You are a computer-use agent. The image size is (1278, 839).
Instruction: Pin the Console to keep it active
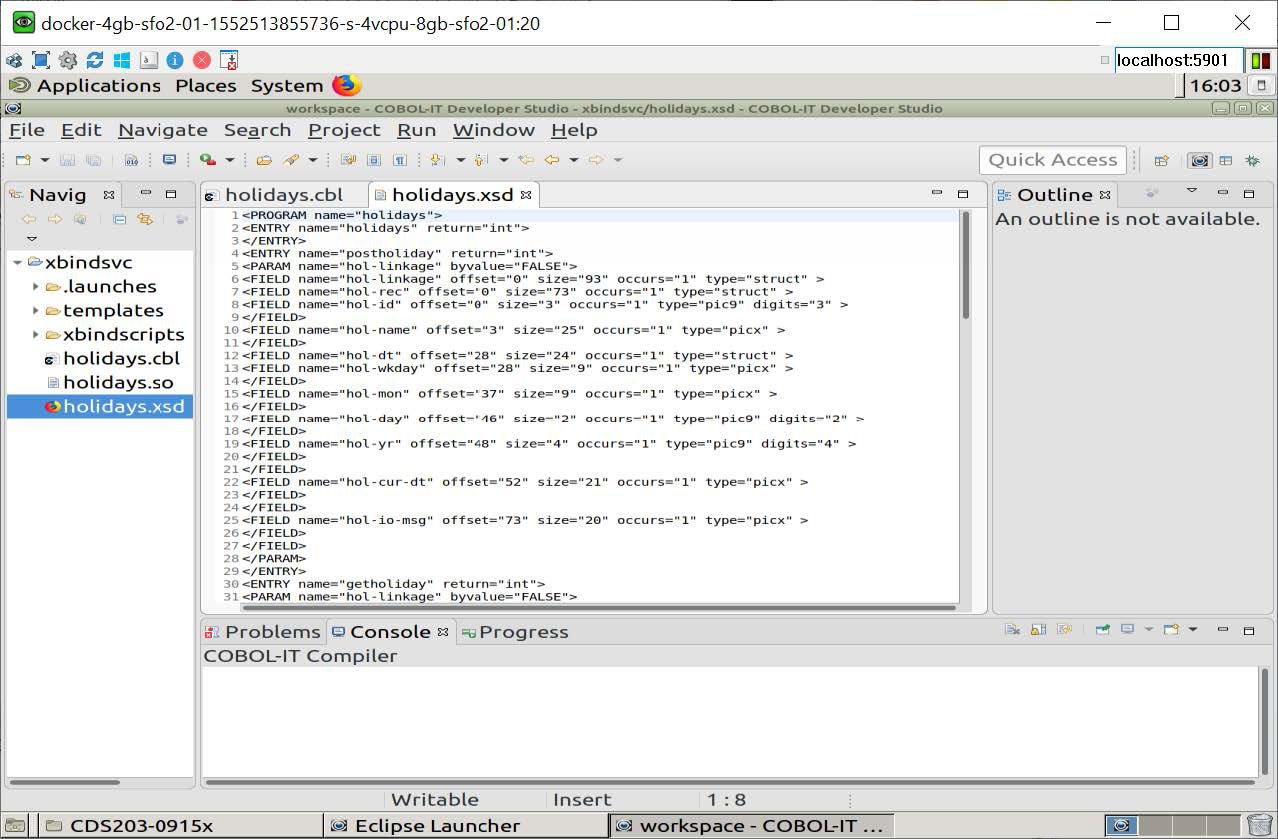1062,629
